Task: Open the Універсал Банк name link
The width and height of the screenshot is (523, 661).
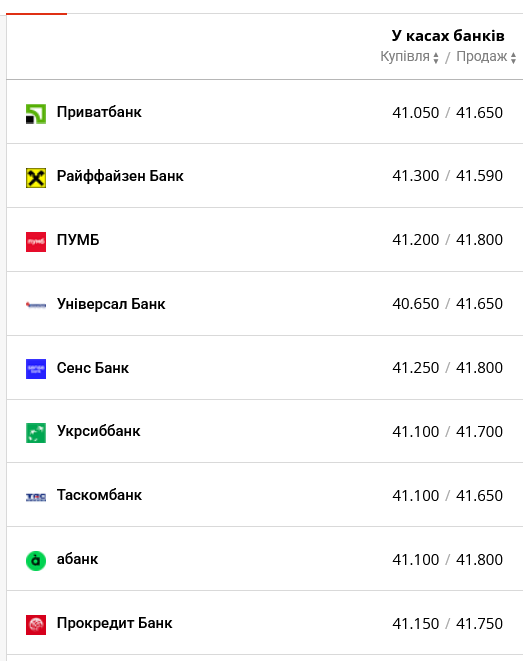Action: click(111, 304)
